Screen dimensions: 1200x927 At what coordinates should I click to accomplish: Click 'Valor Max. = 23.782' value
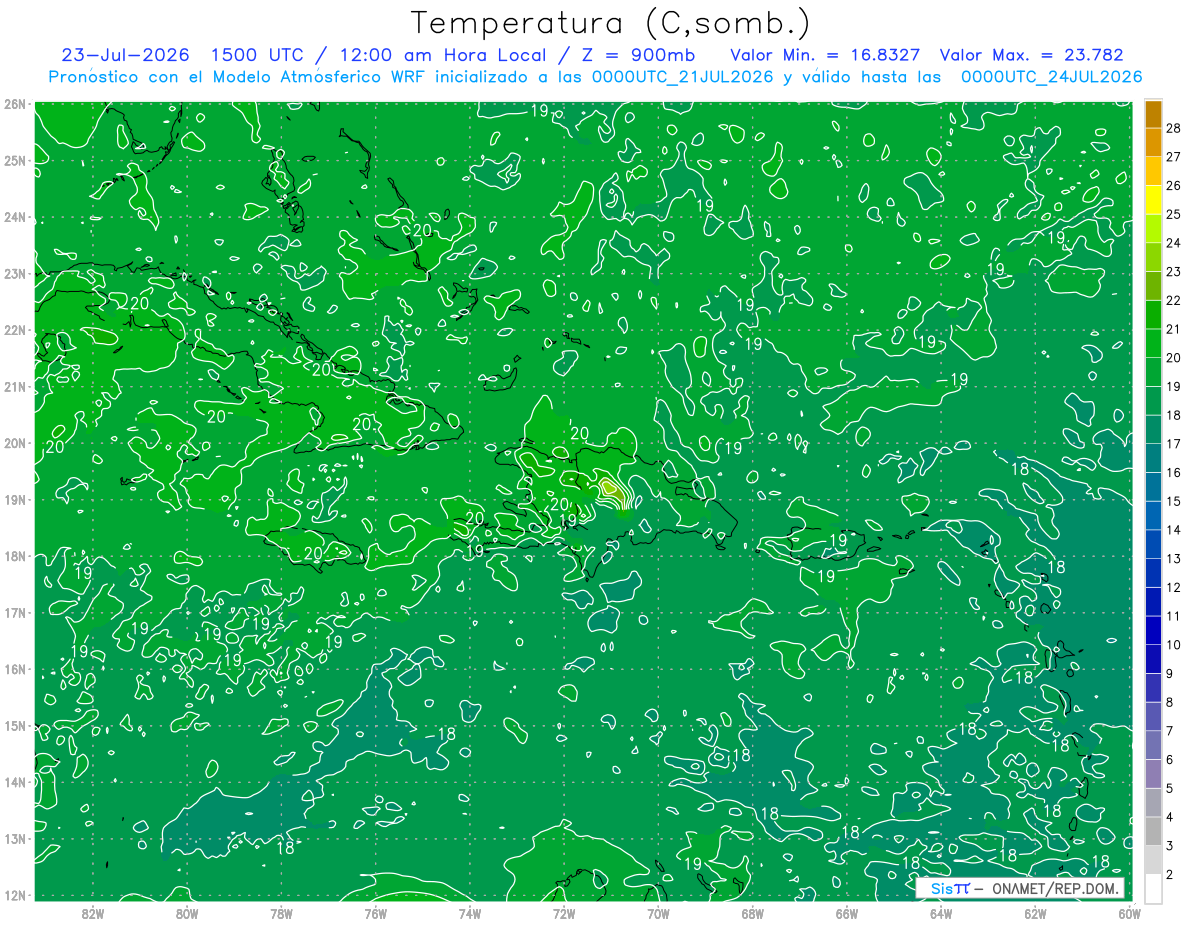tap(1033, 55)
